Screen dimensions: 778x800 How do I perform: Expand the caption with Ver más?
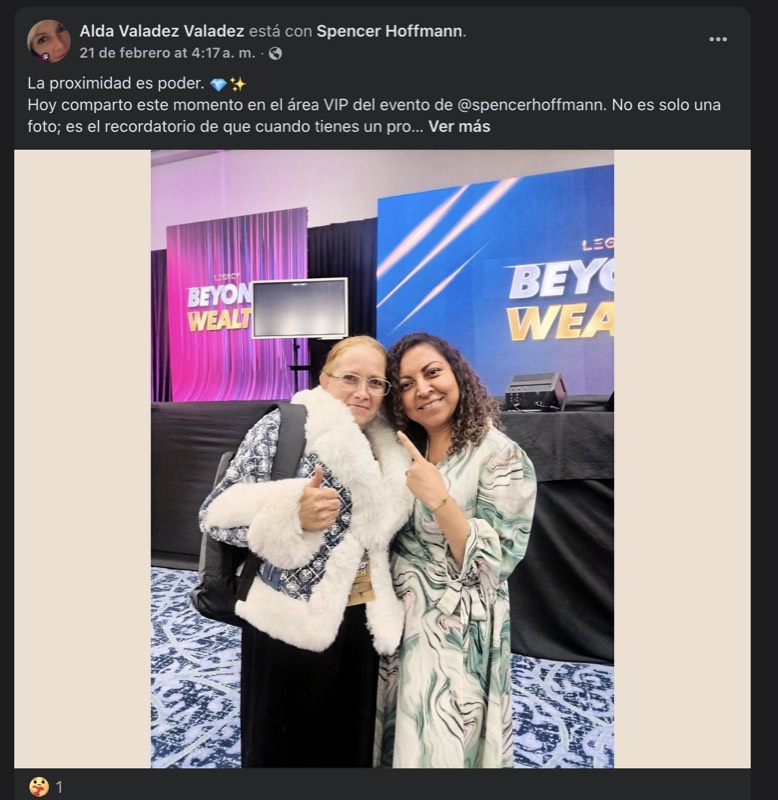(459, 127)
